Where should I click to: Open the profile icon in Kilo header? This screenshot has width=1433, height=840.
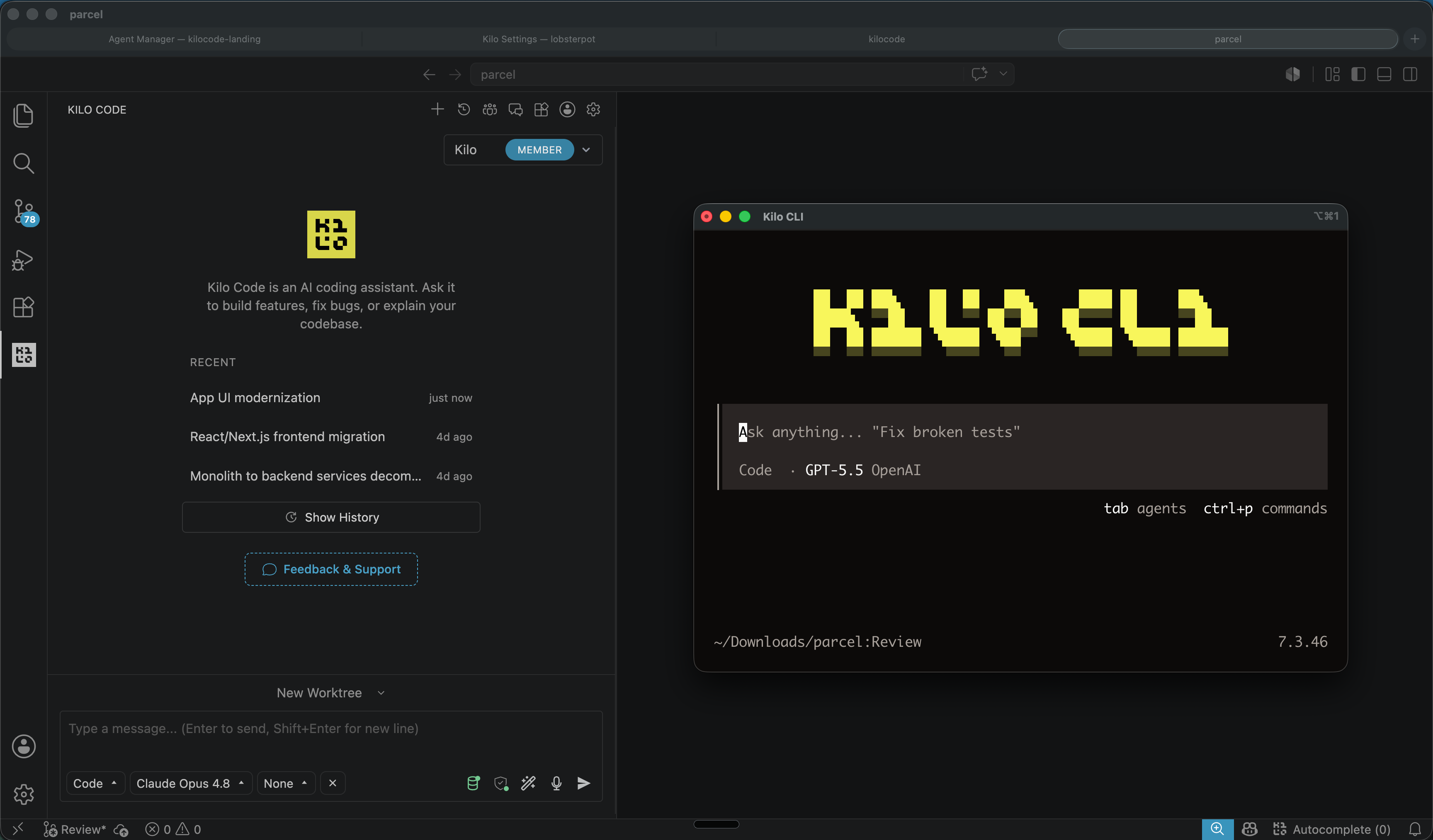[x=567, y=109]
